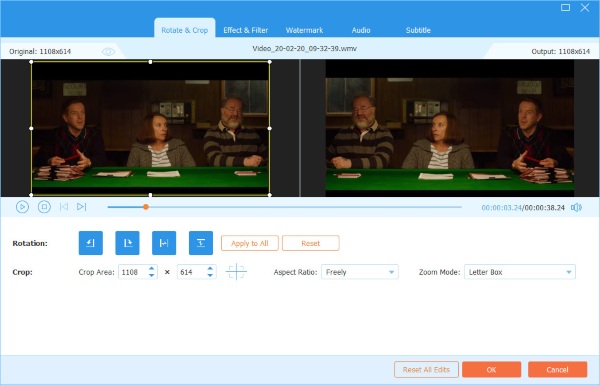Open the Watermark tab
This screenshot has height=385, width=600.
pyautogui.click(x=304, y=30)
